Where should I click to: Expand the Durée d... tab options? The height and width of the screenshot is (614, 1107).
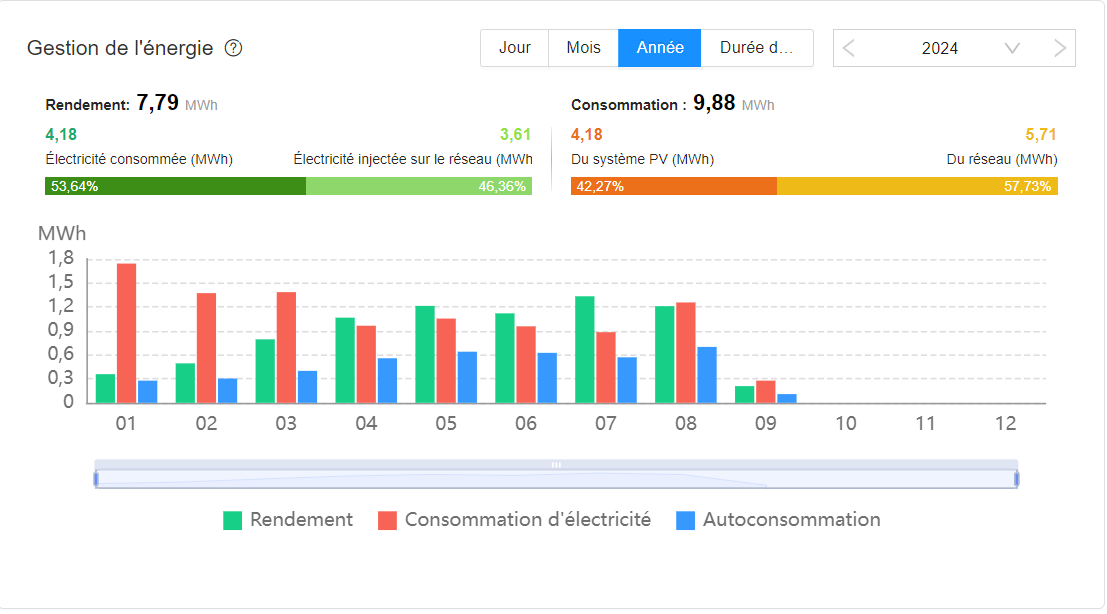tap(757, 47)
